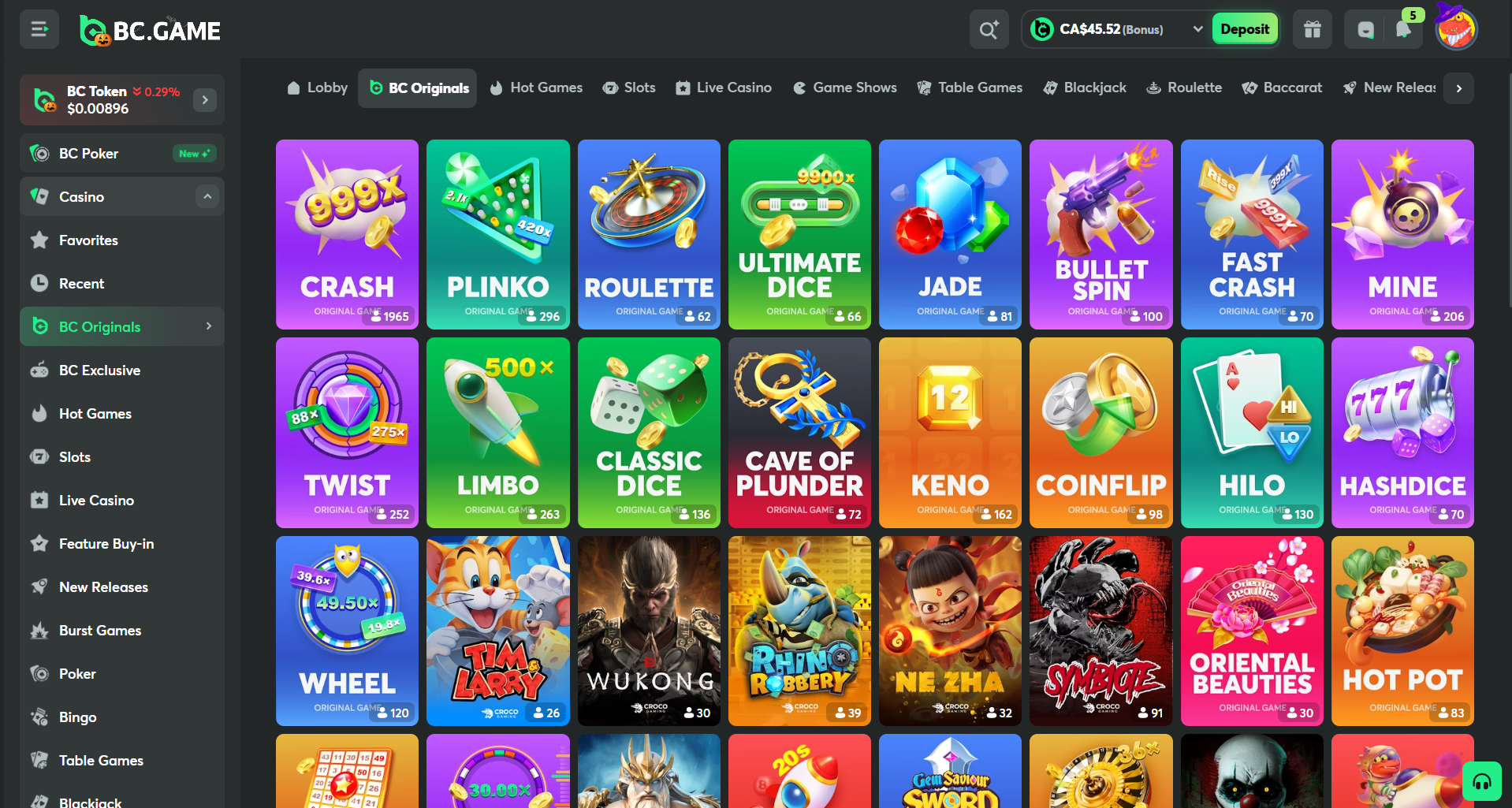Image resolution: width=1512 pixels, height=808 pixels.
Task: Click the BC.GAME logo
Action: [x=151, y=31]
